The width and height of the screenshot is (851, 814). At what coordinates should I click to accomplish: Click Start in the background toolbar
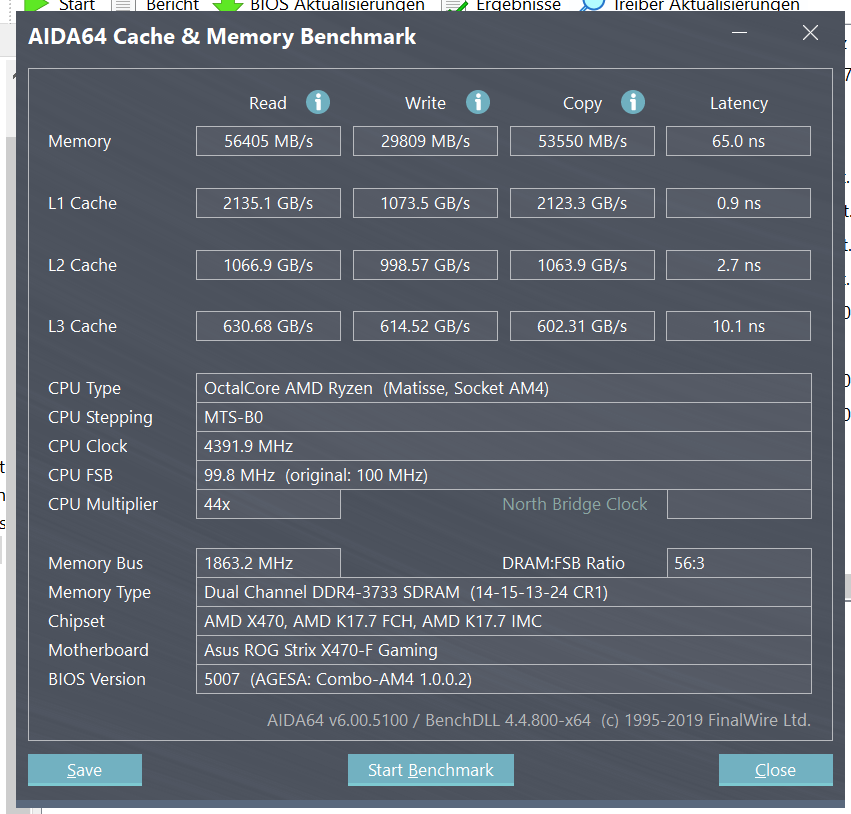(x=61, y=5)
